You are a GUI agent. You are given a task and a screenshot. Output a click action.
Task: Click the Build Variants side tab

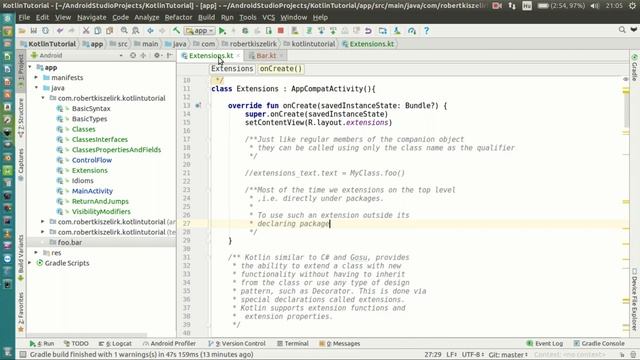coord(21,258)
